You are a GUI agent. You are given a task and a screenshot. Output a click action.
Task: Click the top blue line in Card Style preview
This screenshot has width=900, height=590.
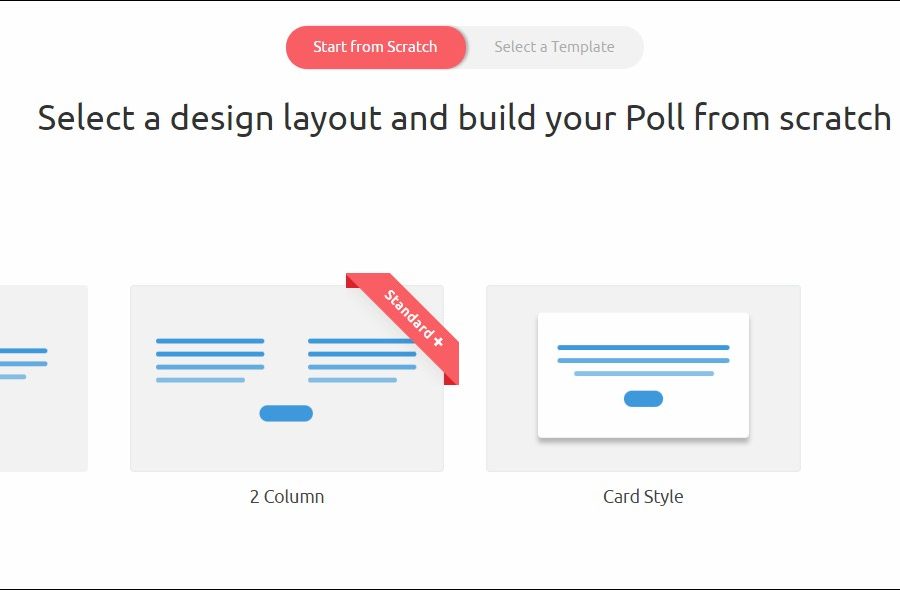pos(643,347)
